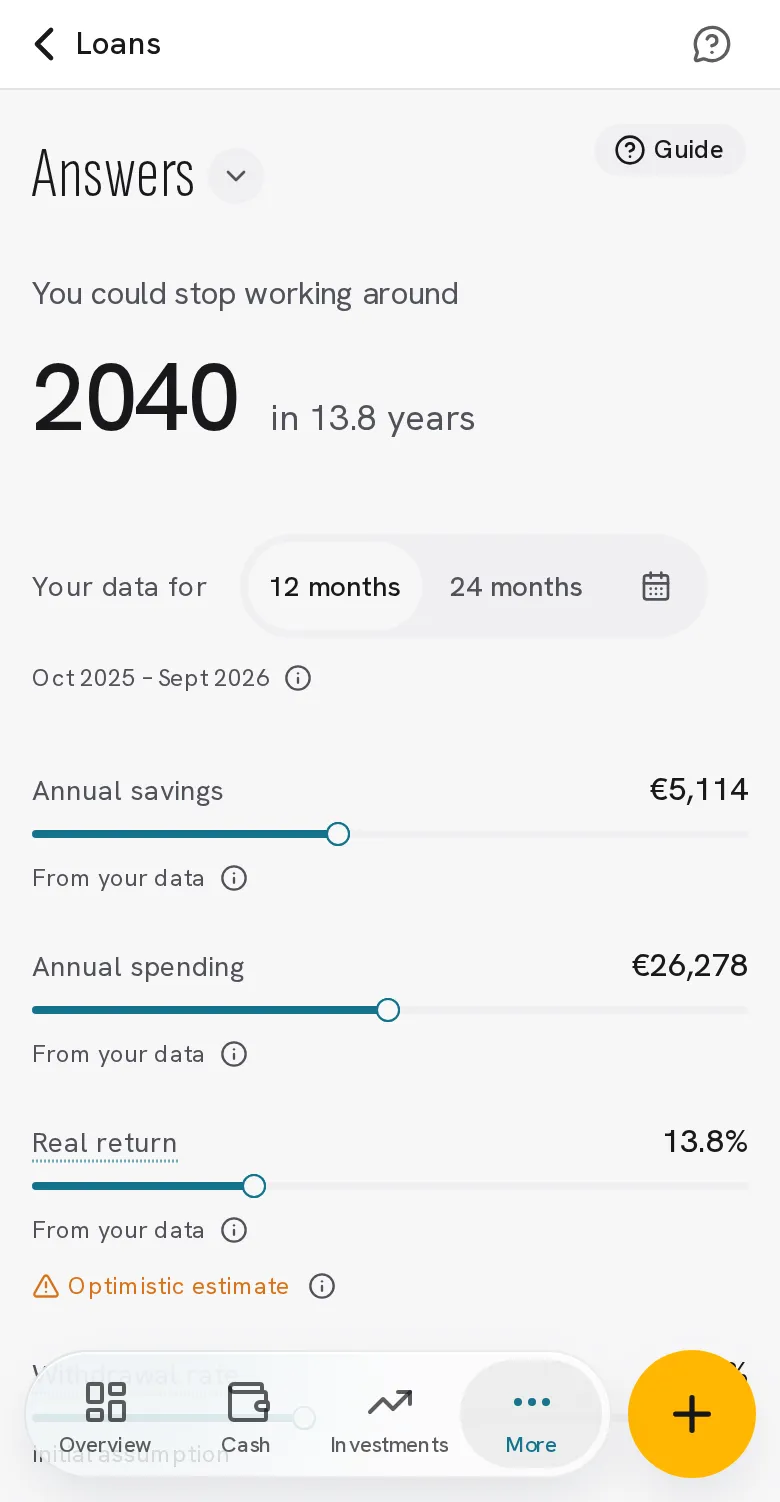Open the calendar date range picker
780x1502 pixels.
pyautogui.click(x=656, y=586)
